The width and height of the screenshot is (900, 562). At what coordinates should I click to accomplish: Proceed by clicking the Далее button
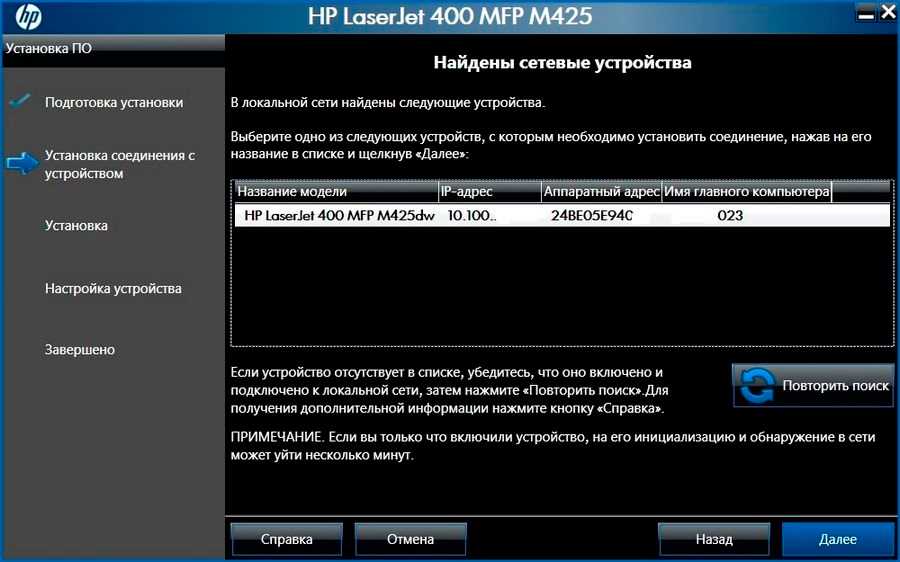[837, 539]
